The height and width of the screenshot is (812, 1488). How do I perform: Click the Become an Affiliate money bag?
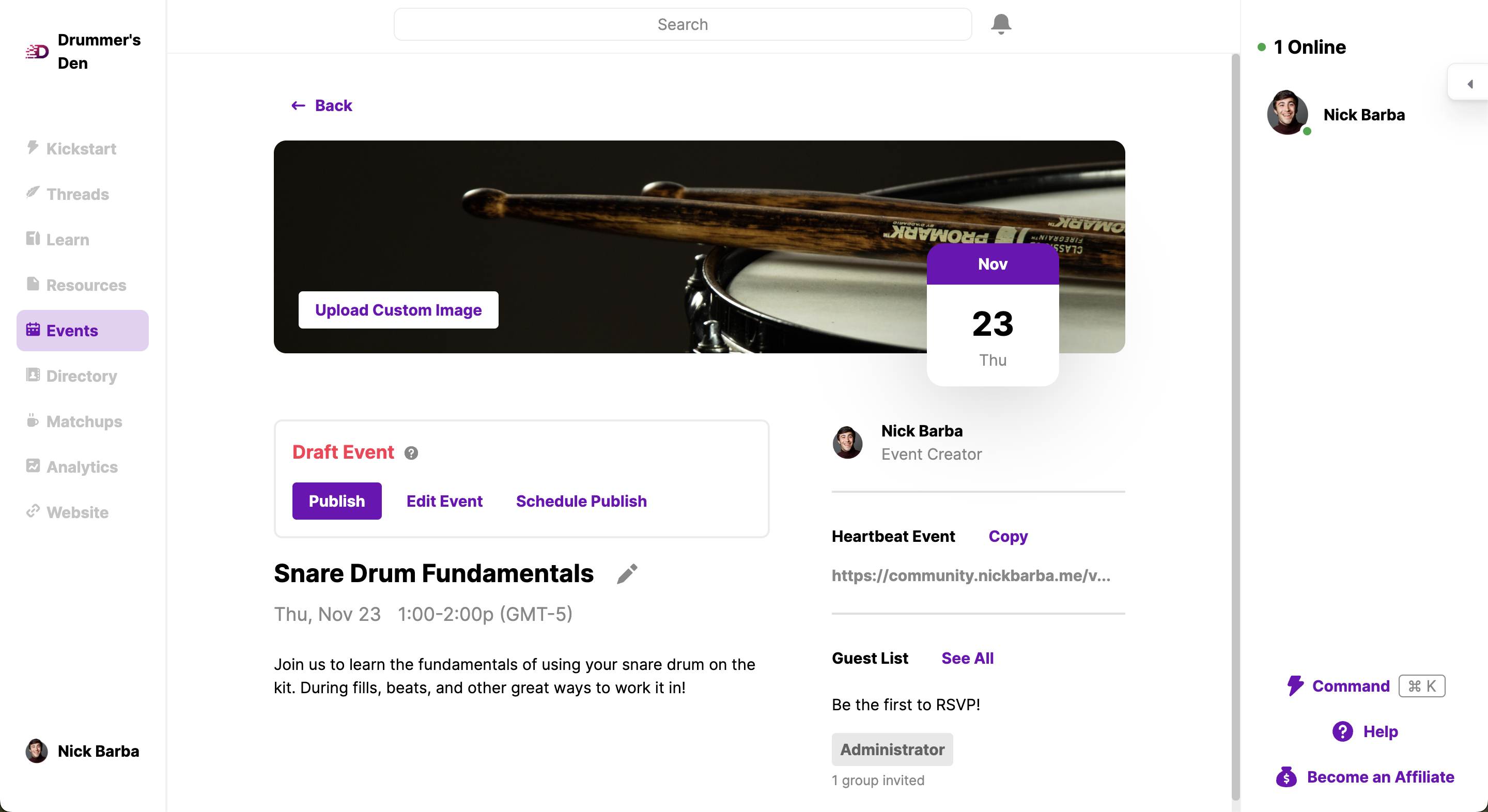tap(1286, 777)
